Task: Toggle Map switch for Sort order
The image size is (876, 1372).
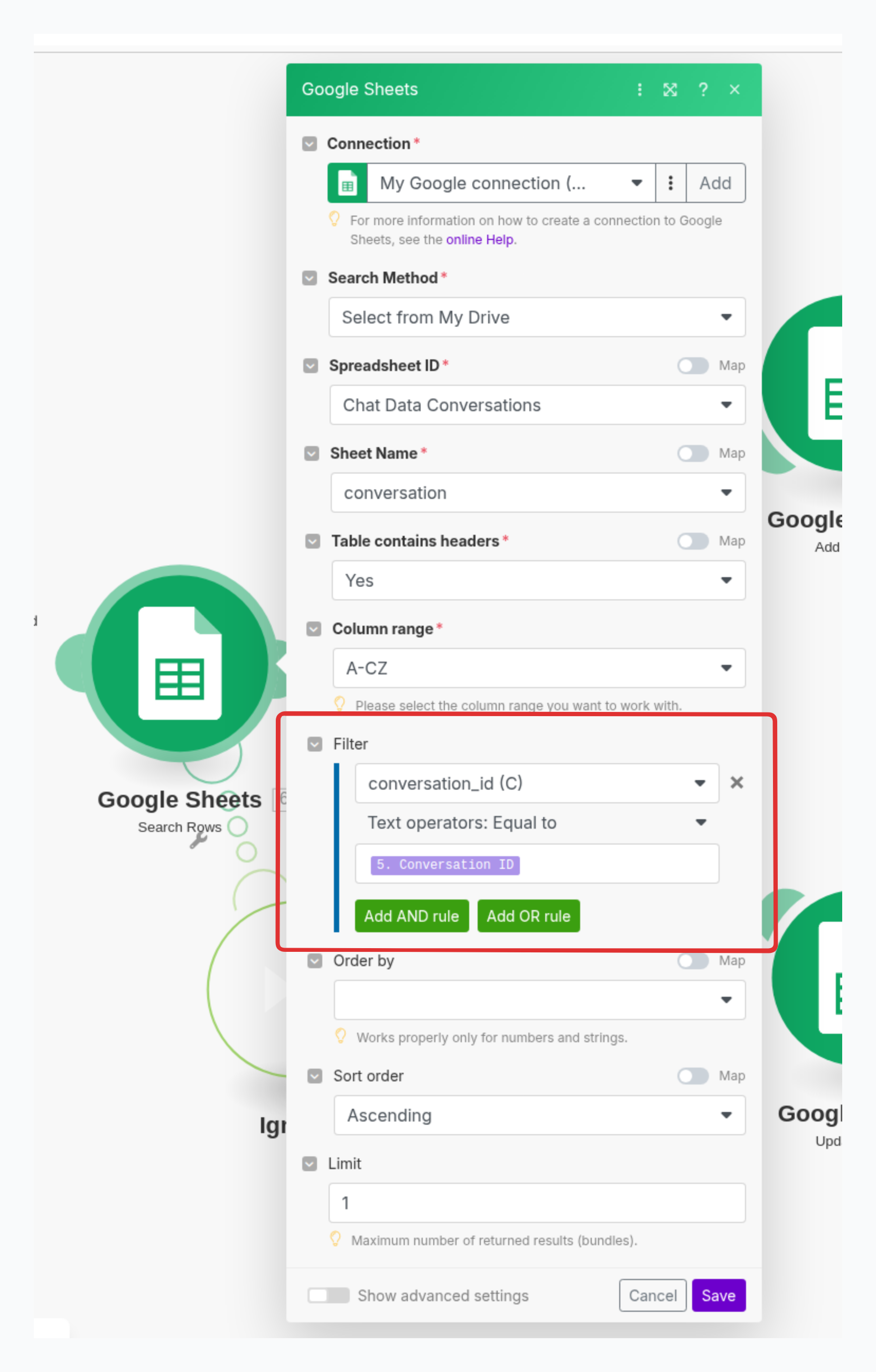Action: tap(693, 1076)
